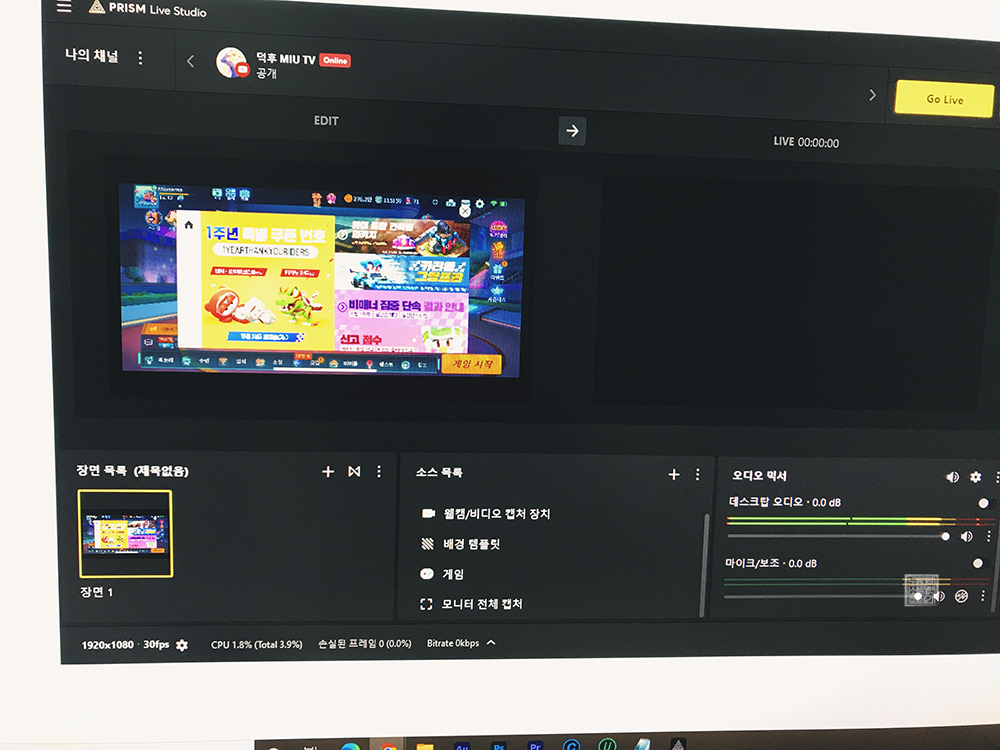This screenshot has height=750, width=1000.
Task: Open the 마이크/보조 more options menu
Action: coord(983,596)
